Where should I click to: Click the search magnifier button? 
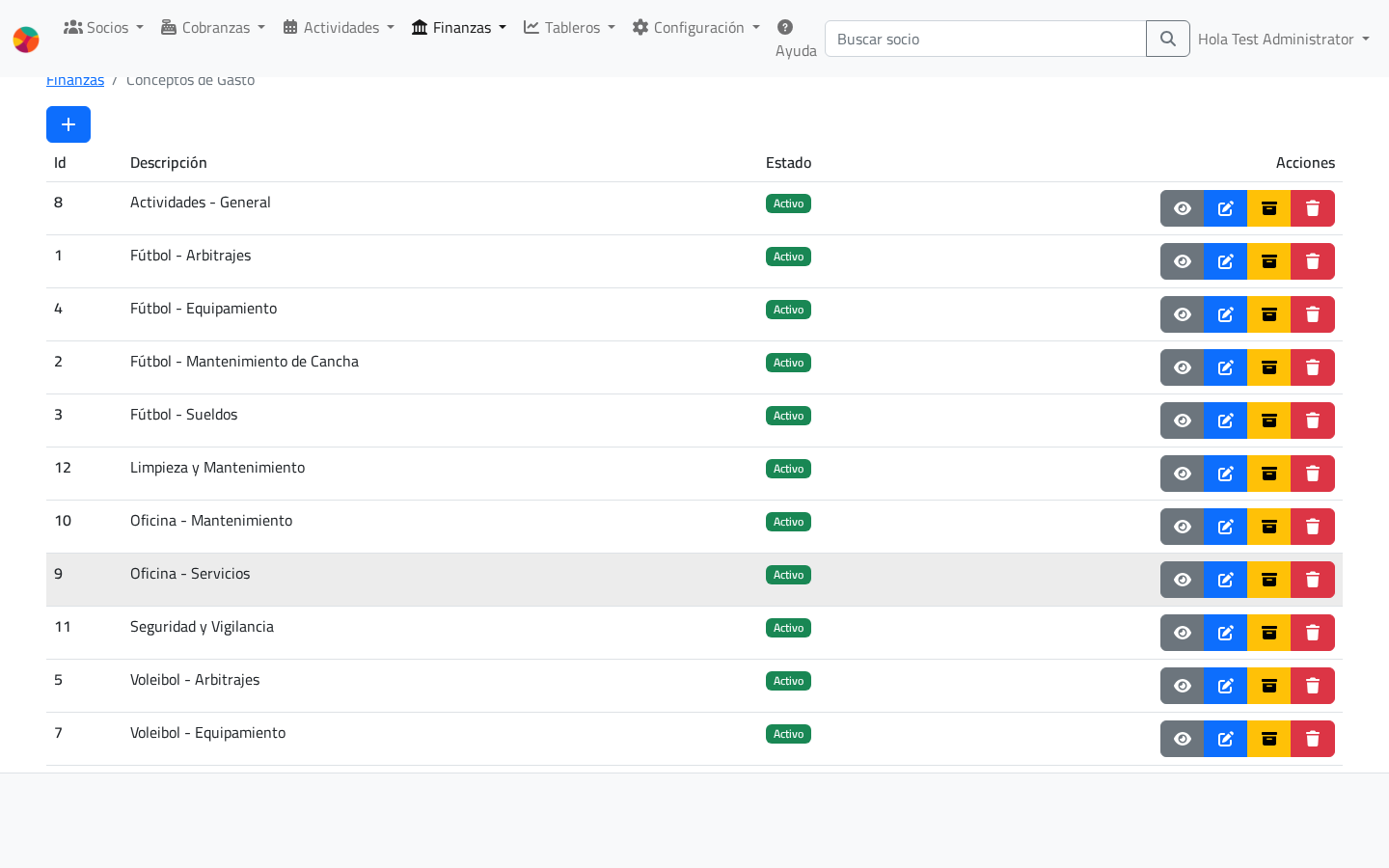pos(1168,39)
